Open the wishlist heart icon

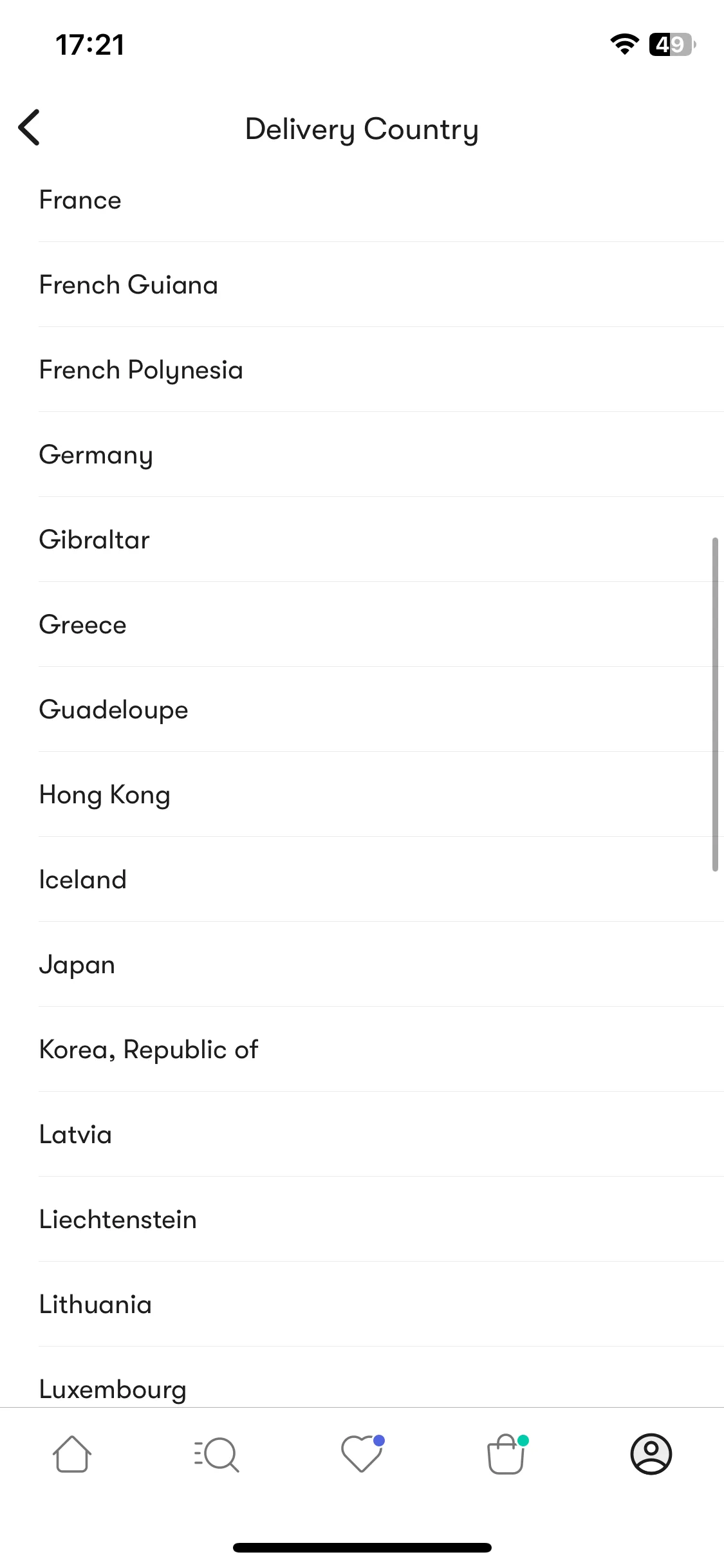[362, 1453]
